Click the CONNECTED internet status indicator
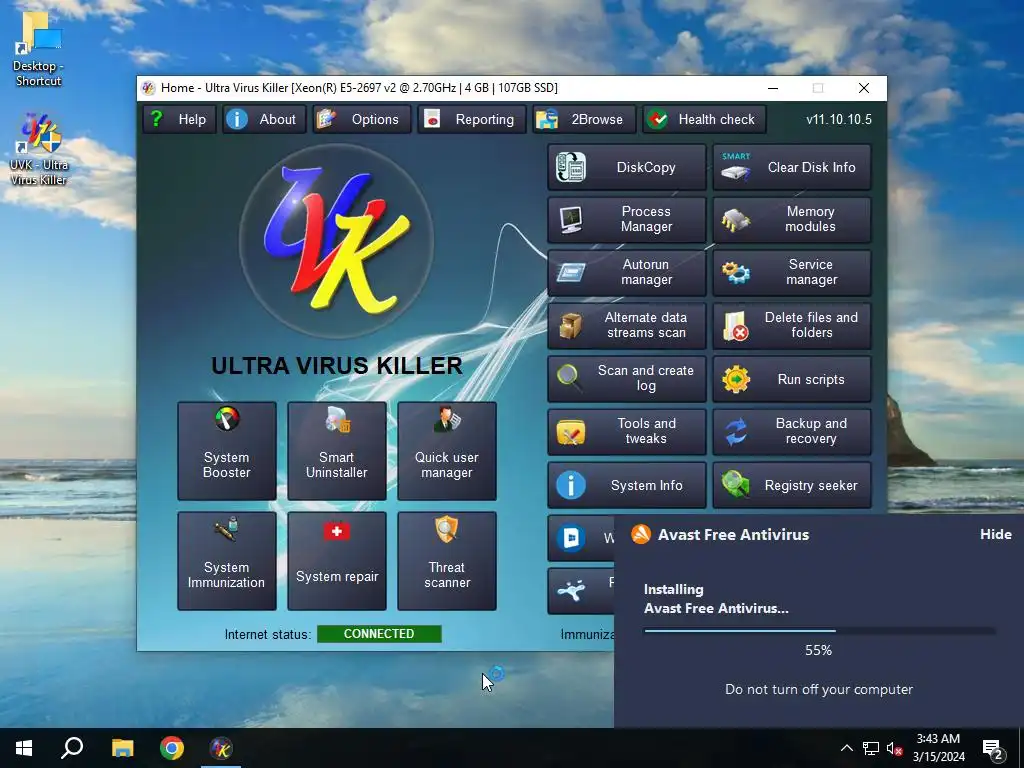 [x=379, y=633]
